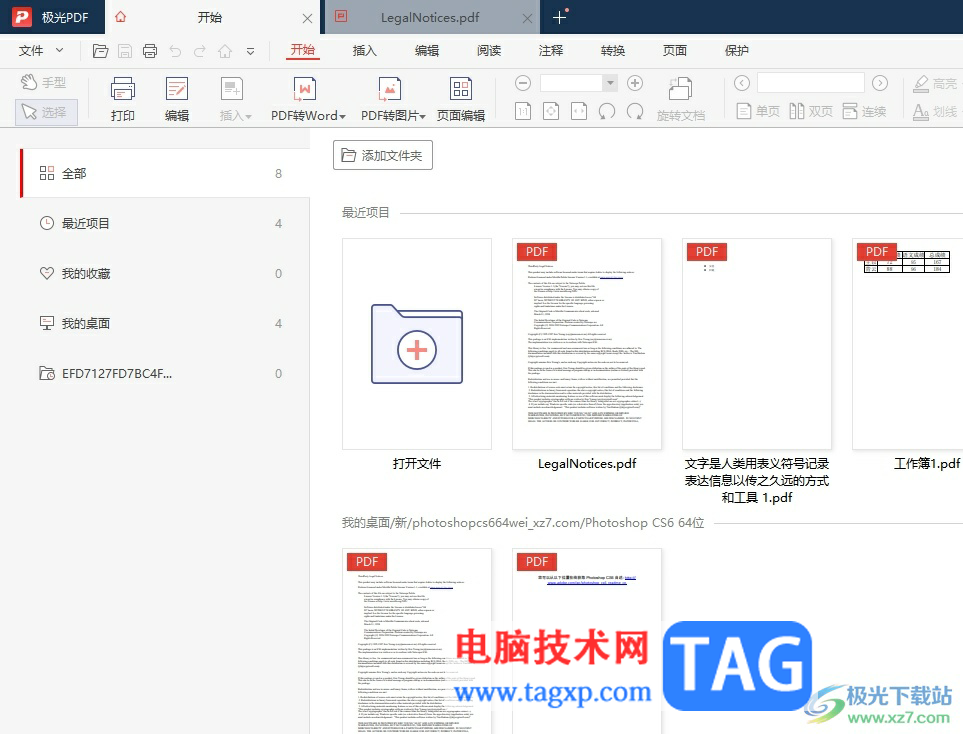Click the zoom in plus icon

[634, 82]
